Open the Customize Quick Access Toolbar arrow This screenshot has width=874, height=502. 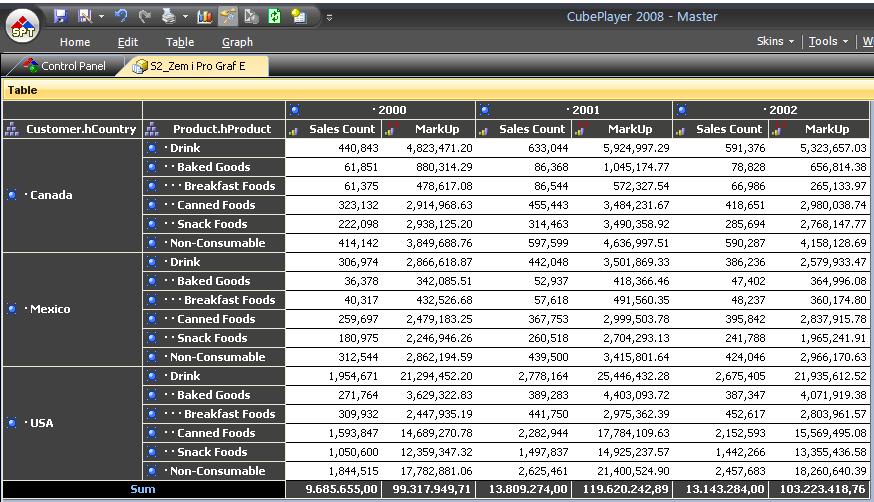coord(329,17)
